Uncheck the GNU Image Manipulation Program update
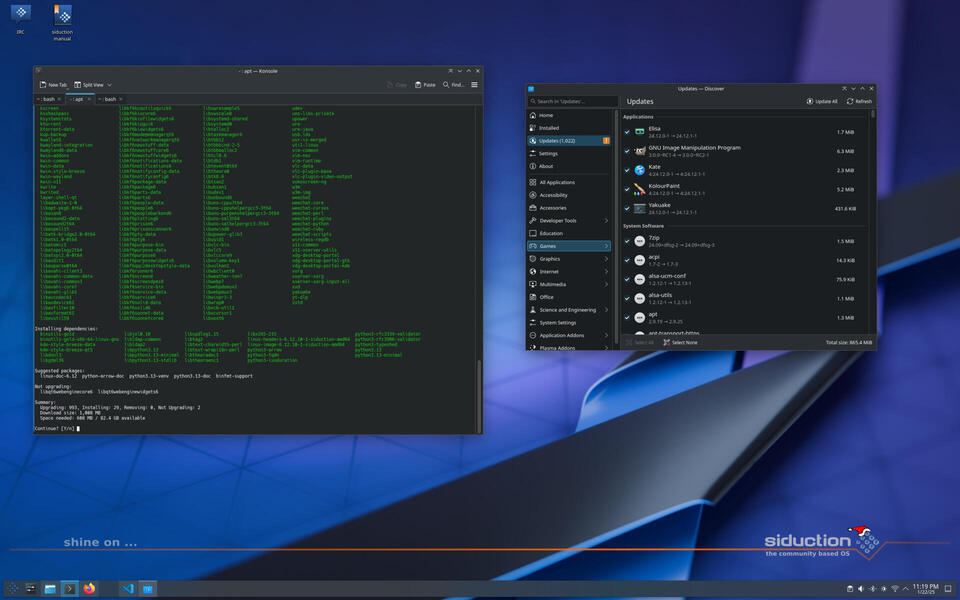960x600 pixels. pos(627,151)
